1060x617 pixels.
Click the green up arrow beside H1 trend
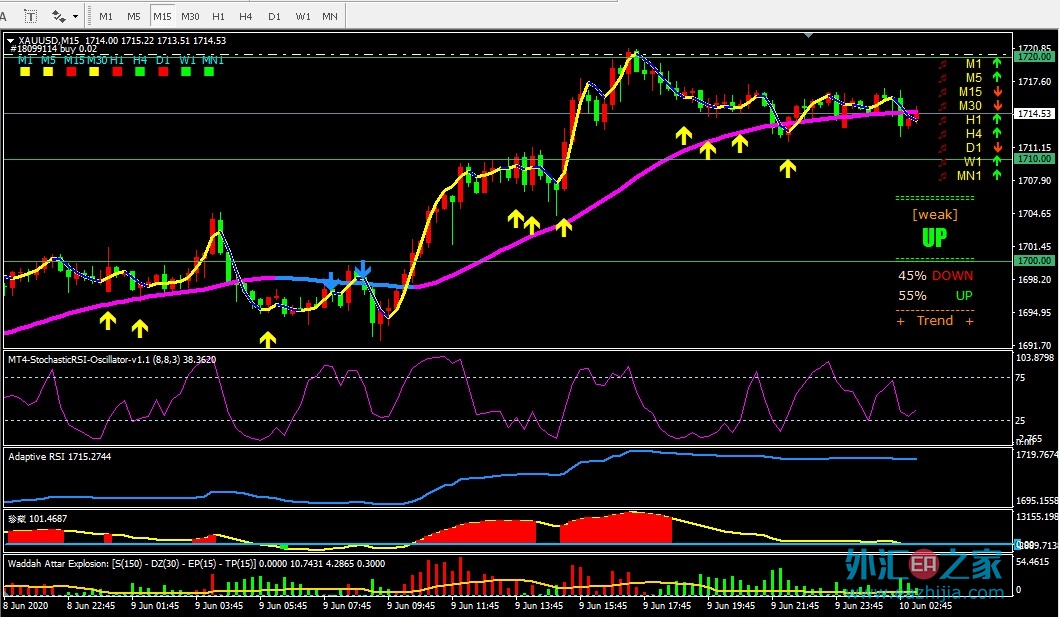[x=997, y=120]
